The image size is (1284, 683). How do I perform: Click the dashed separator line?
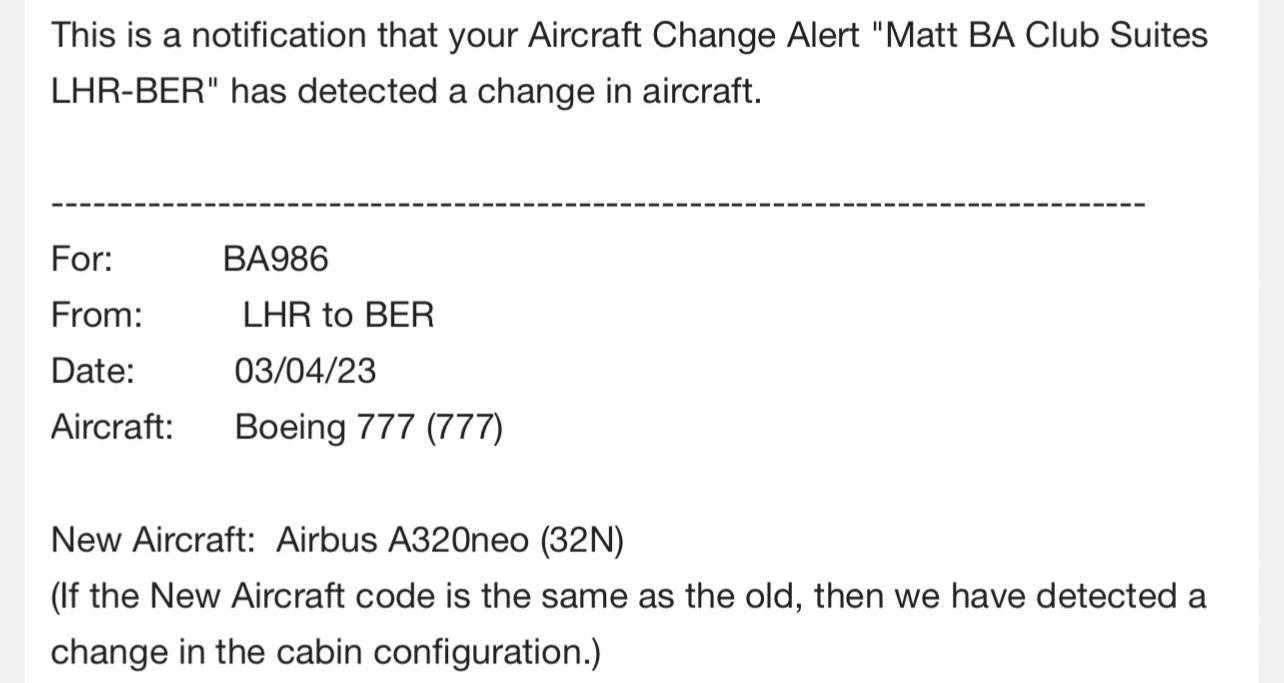click(x=598, y=204)
